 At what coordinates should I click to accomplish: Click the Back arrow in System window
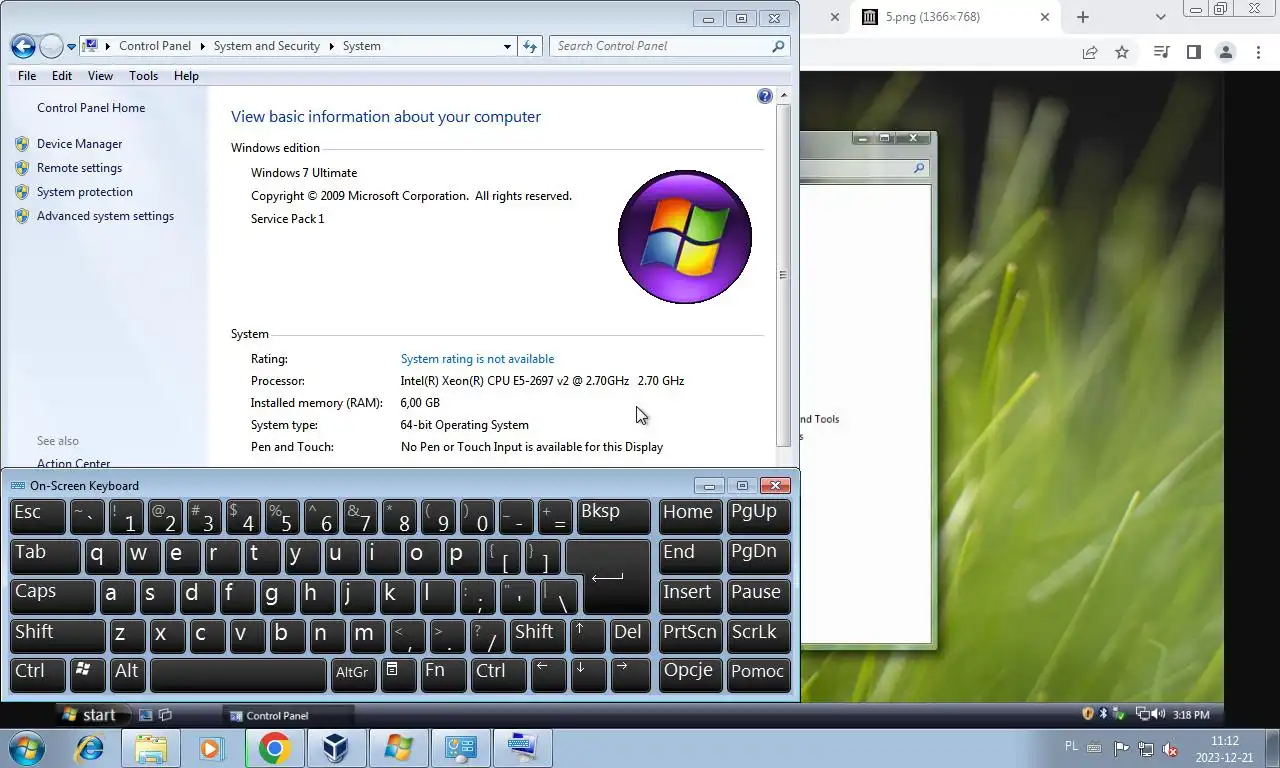click(x=23, y=46)
